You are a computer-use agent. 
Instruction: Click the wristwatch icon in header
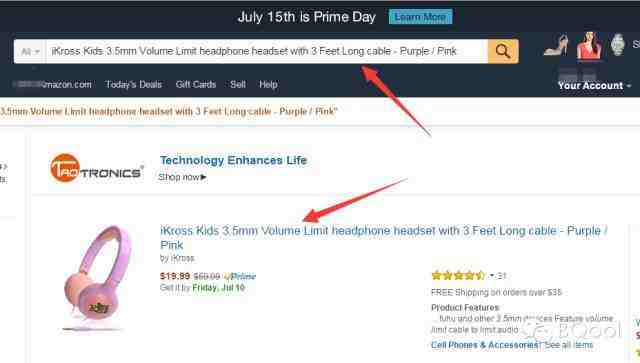618,45
